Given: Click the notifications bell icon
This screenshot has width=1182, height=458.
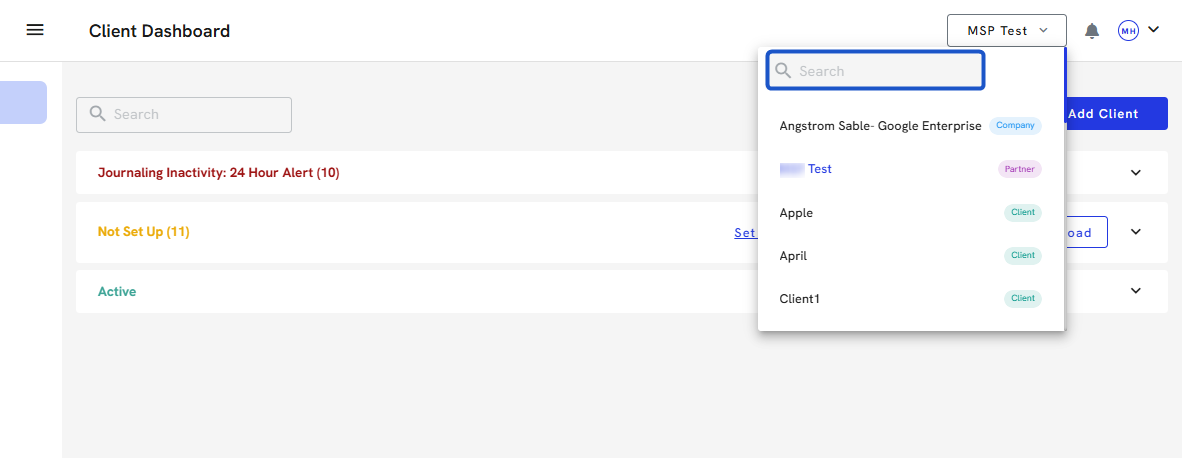Looking at the screenshot, I should tap(1092, 31).
